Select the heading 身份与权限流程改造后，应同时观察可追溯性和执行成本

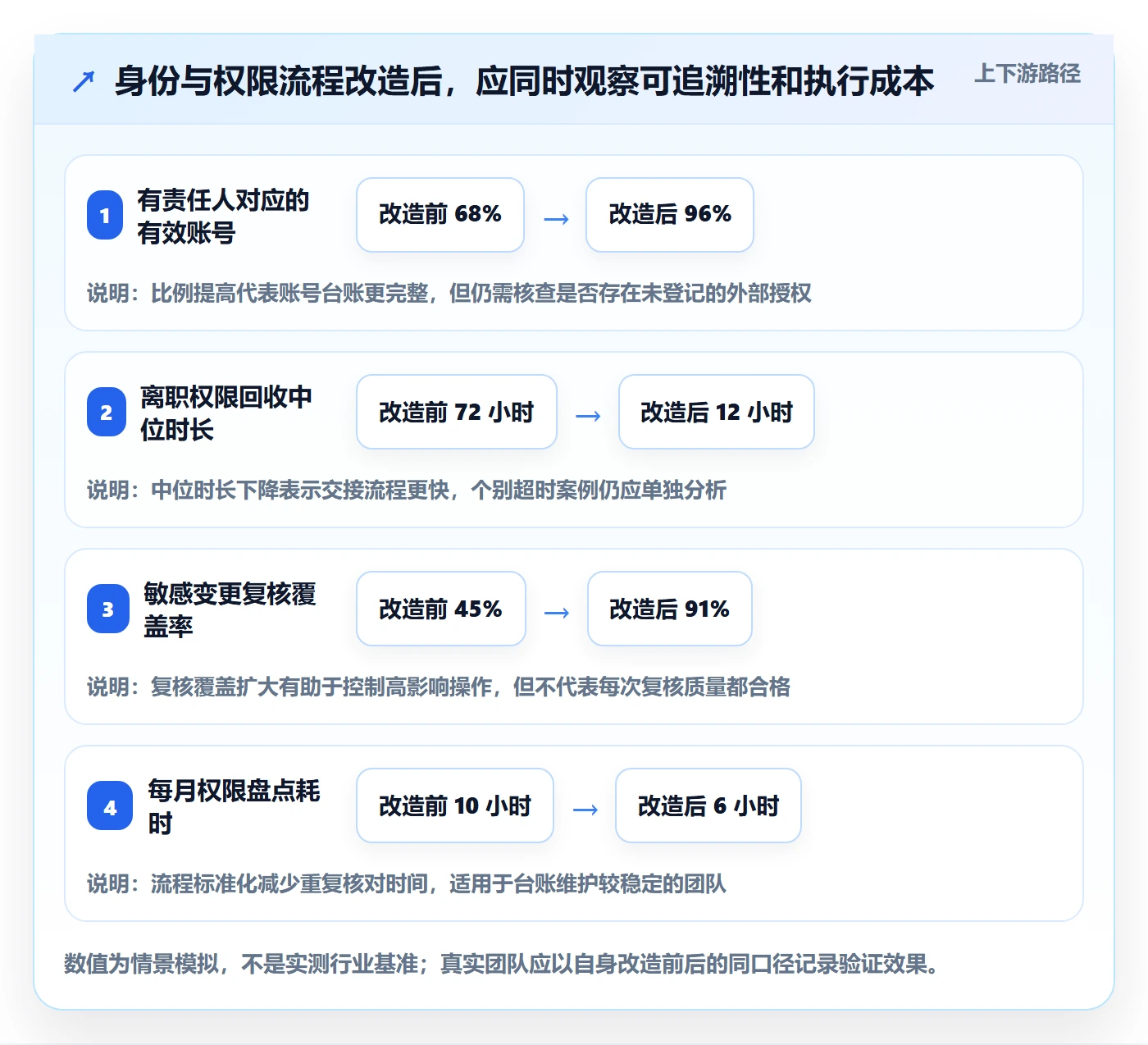tap(525, 81)
